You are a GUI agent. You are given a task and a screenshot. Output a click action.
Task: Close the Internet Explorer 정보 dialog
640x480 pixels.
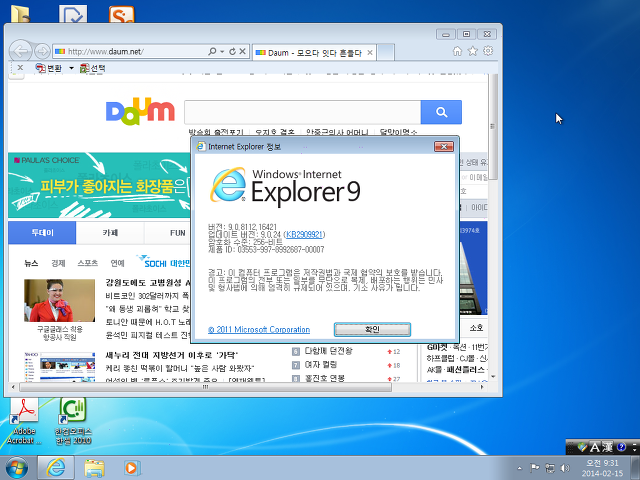444,147
